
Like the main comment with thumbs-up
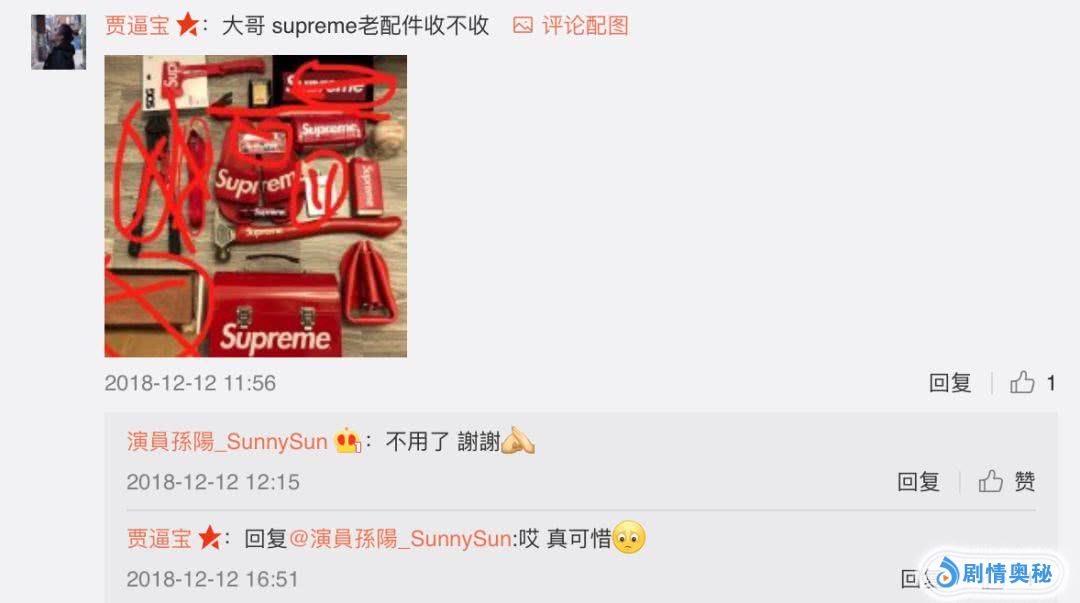1022,382
